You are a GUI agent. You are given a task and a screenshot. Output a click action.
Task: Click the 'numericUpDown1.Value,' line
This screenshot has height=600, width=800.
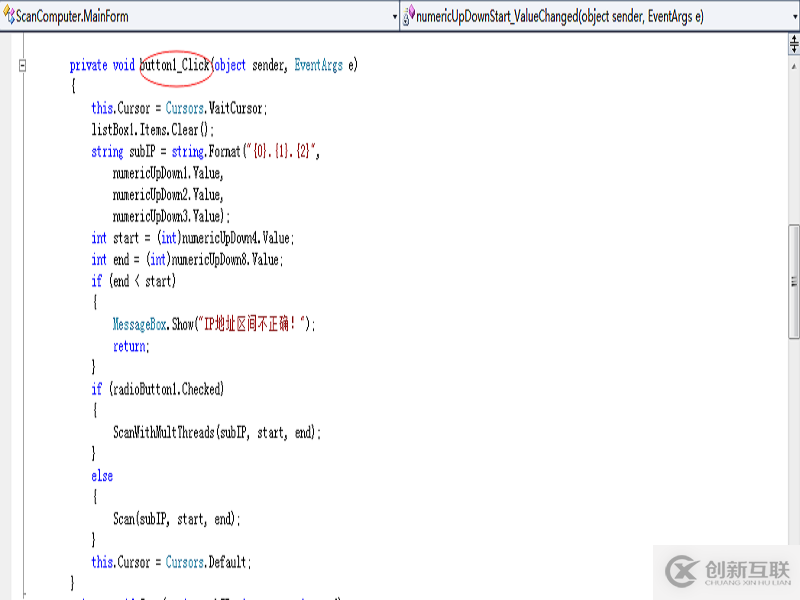(168, 173)
